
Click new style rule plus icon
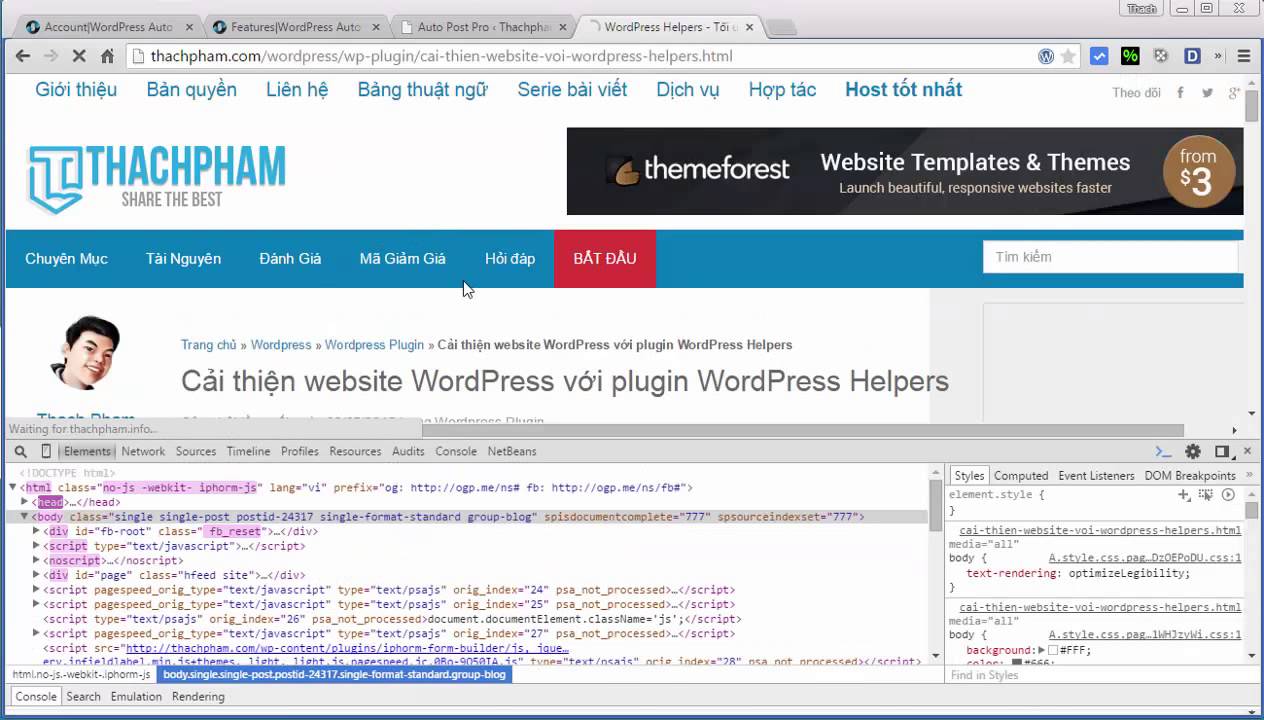(1184, 494)
